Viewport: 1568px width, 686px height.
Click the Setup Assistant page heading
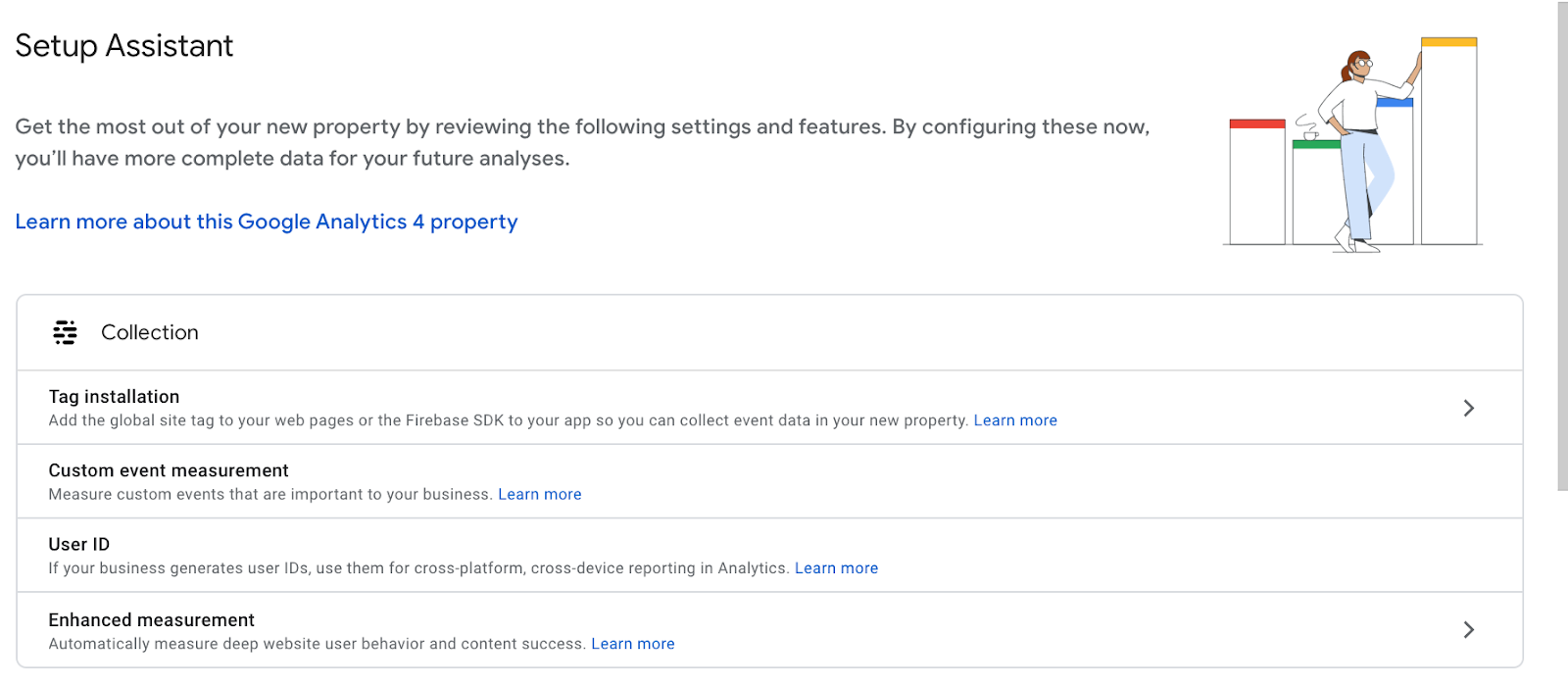(124, 46)
